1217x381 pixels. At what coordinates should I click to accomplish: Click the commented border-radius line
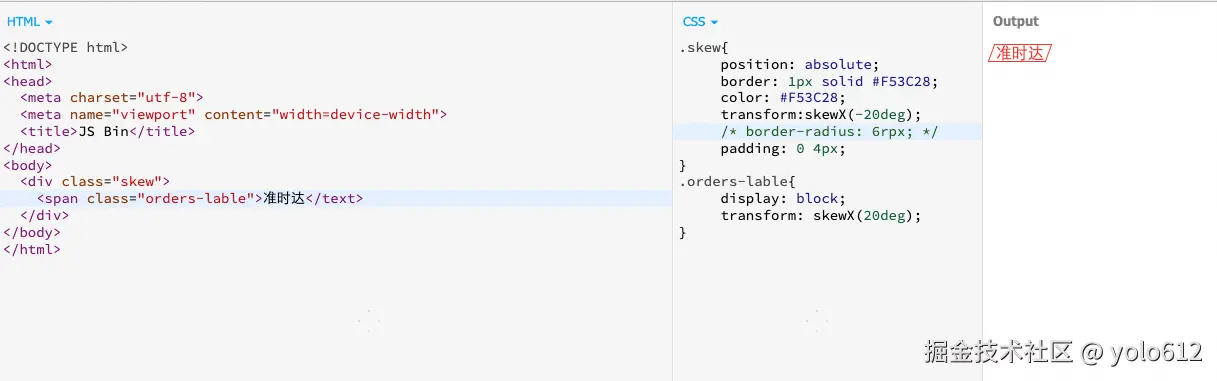click(x=829, y=132)
